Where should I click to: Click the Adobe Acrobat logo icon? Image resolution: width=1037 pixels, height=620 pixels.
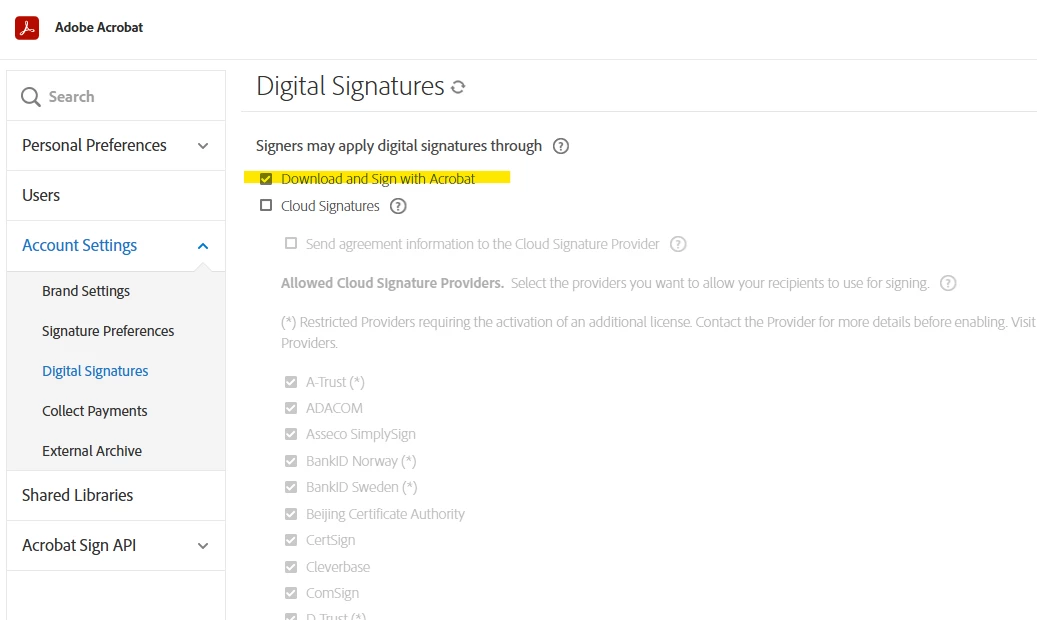click(x=27, y=28)
